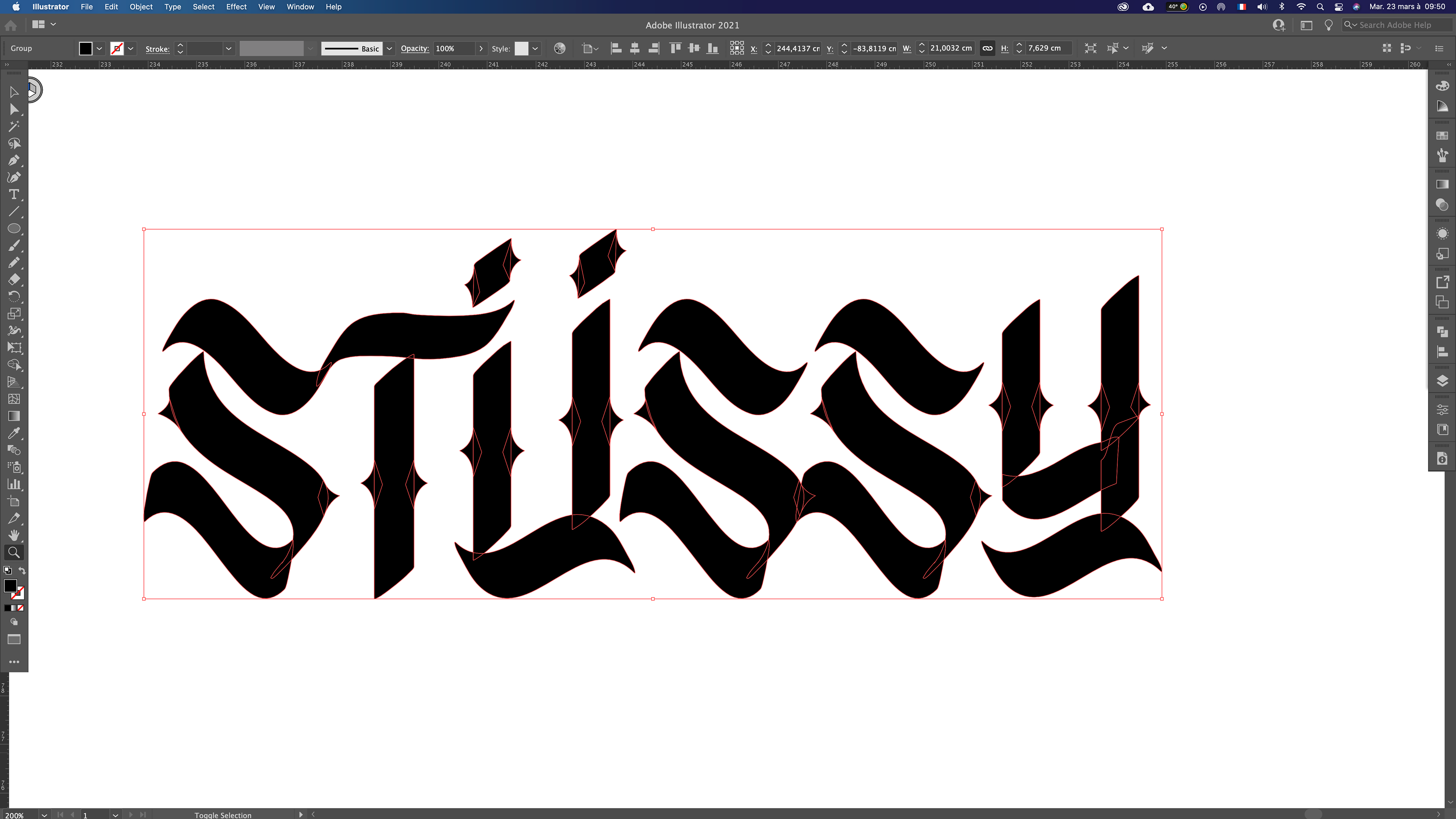Select the Curvature tool
Image resolution: width=1456 pixels, height=819 pixels.
[14, 177]
